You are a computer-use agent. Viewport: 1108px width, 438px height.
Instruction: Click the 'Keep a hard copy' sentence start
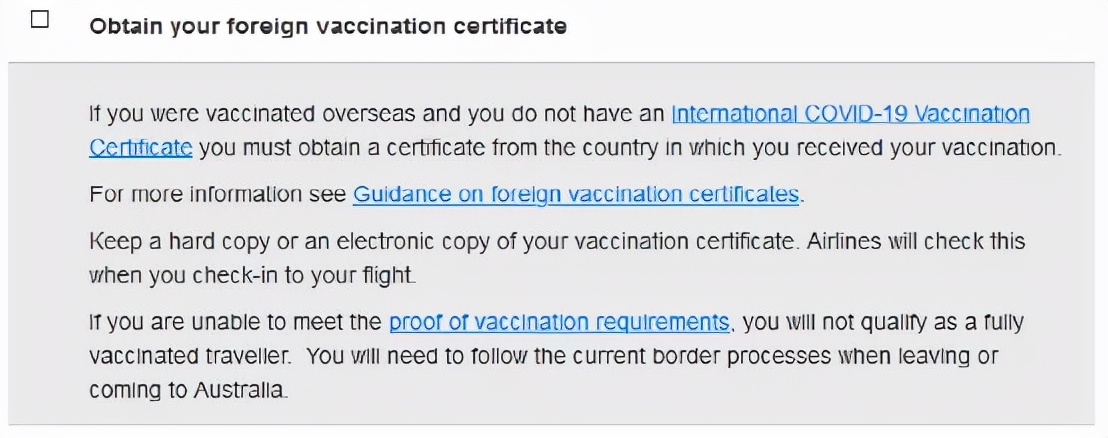tap(179, 241)
